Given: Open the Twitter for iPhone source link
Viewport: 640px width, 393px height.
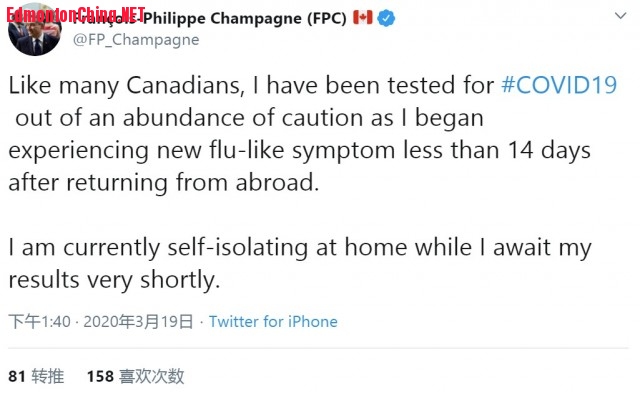Looking at the screenshot, I should 273,322.
